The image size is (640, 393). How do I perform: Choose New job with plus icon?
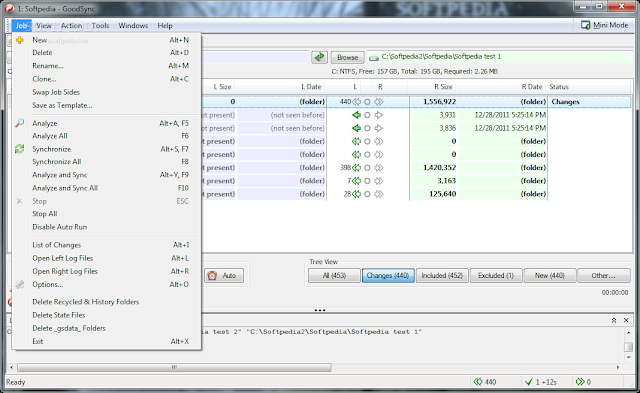107,40
